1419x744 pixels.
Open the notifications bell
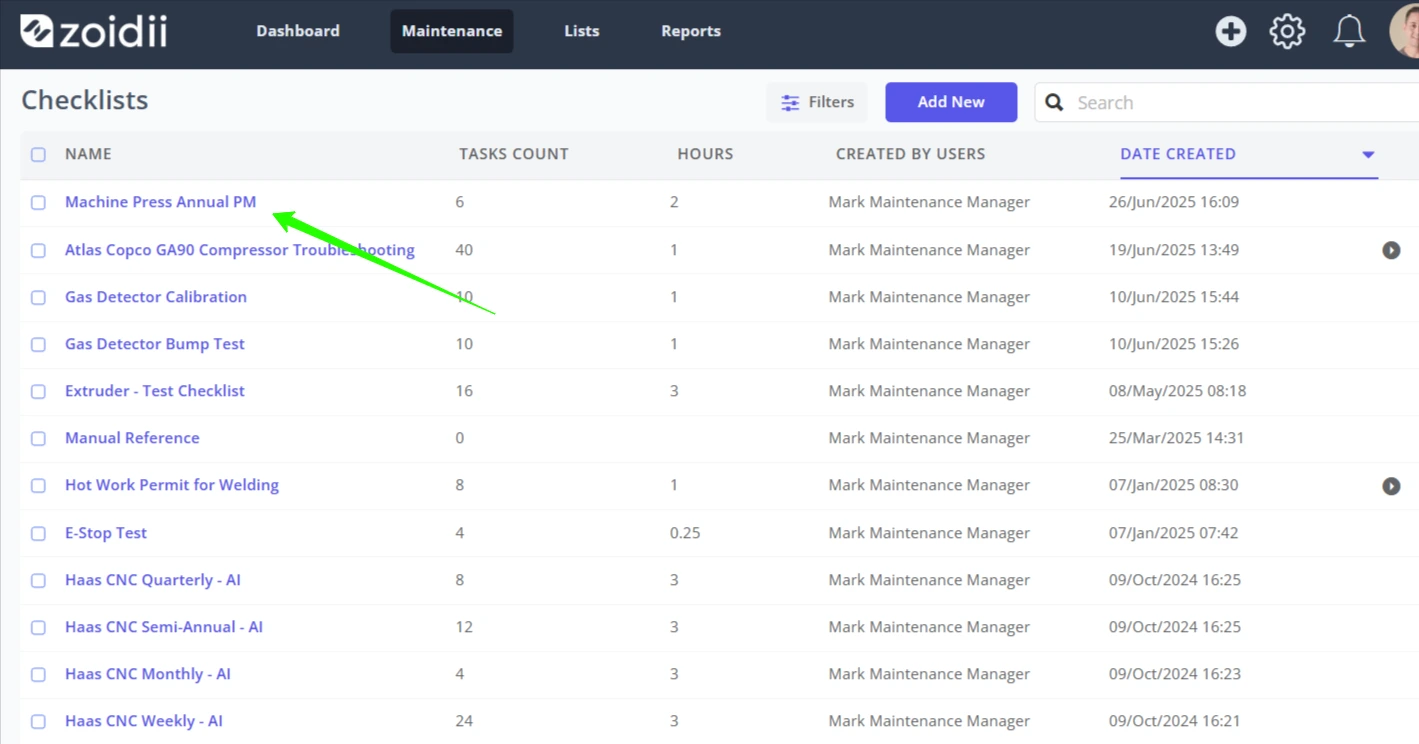click(x=1349, y=31)
